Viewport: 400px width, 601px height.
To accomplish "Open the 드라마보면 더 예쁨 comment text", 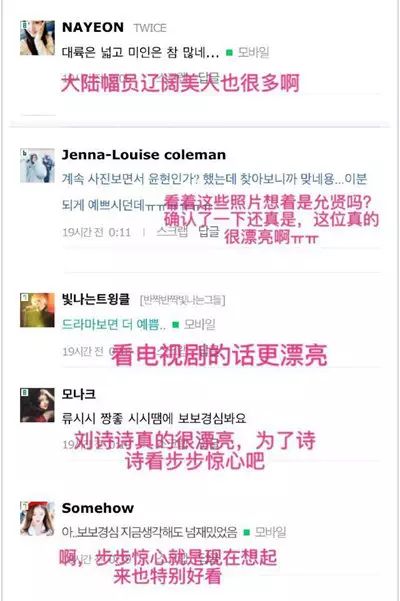I will coord(114,325).
